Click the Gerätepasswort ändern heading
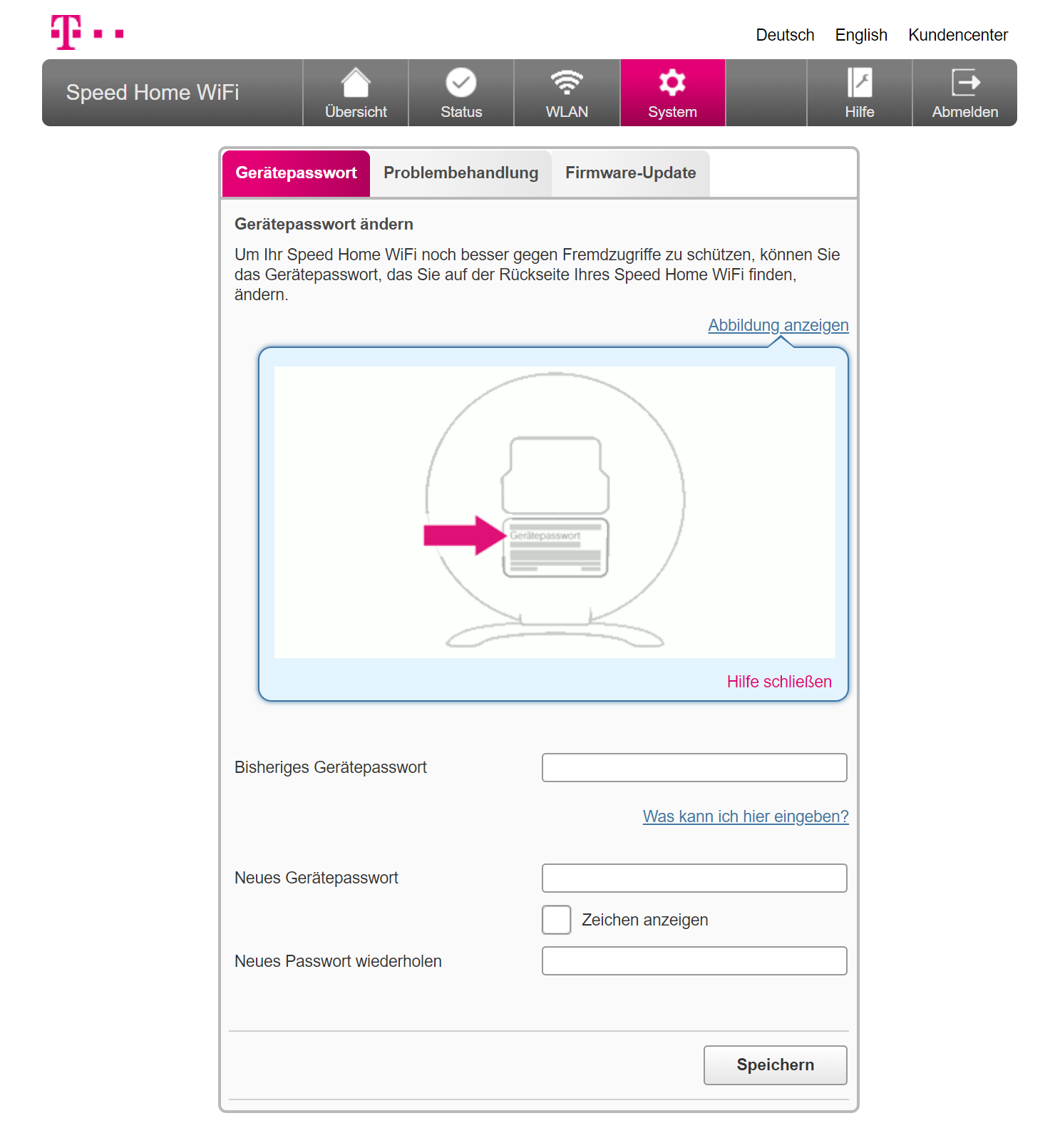Image resolution: width=1055 pixels, height=1148 pixels. coord(324,224)
